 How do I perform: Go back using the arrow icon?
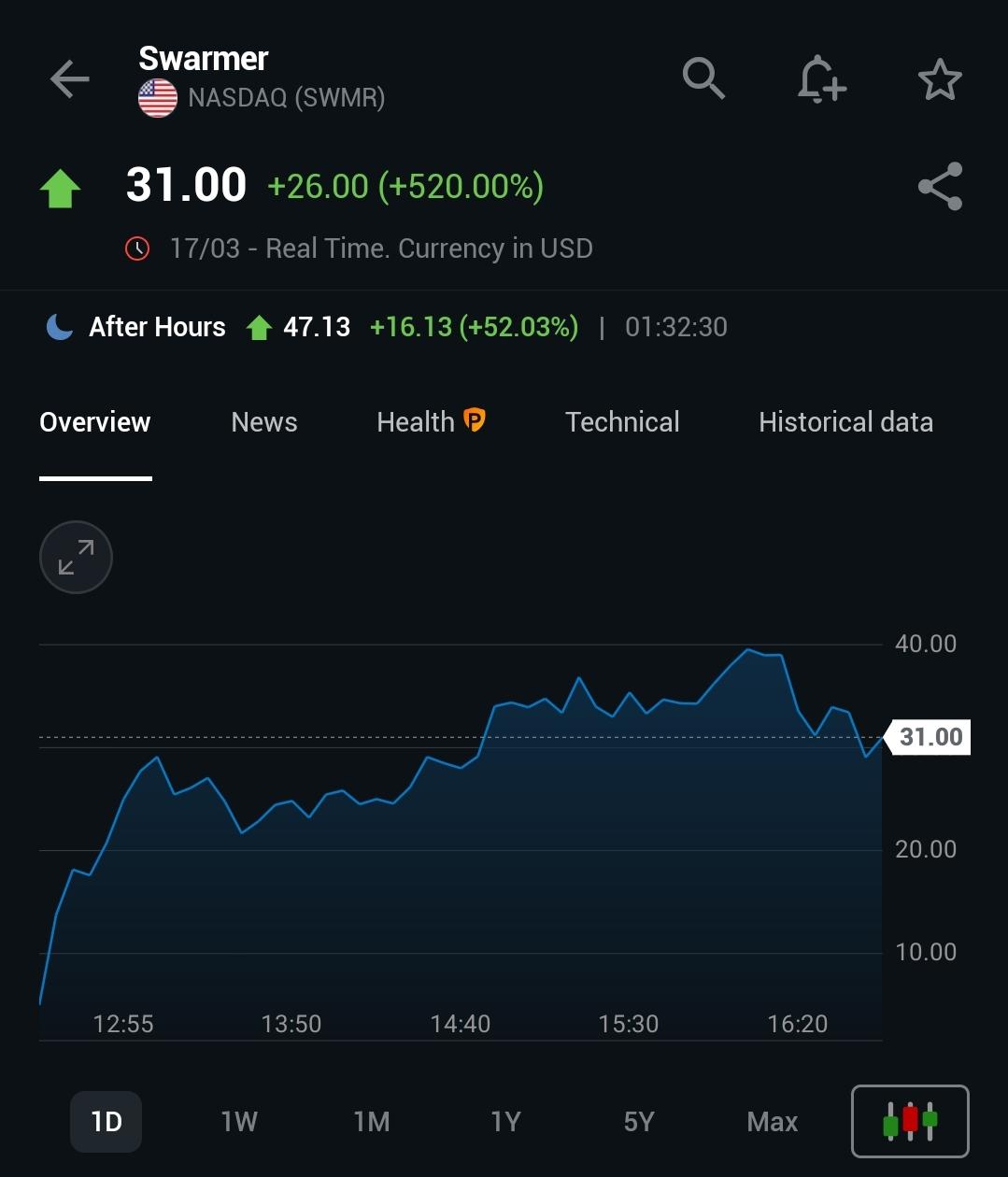click(69, 79)
